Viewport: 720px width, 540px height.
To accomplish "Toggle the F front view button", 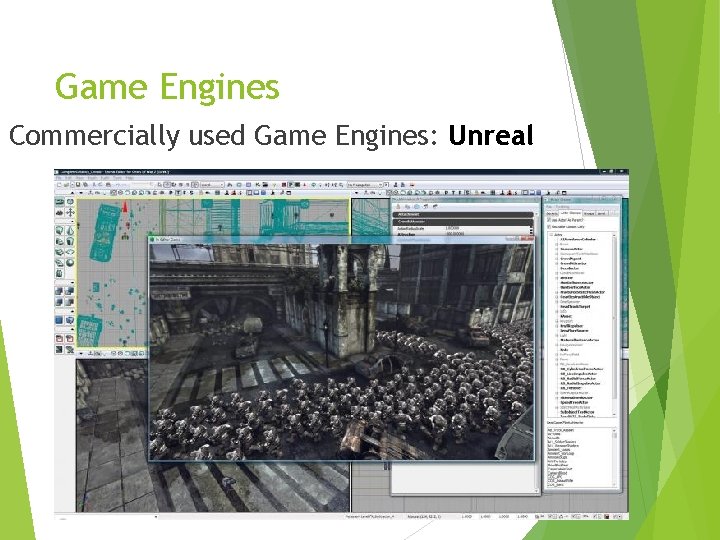I will point(185,193).
